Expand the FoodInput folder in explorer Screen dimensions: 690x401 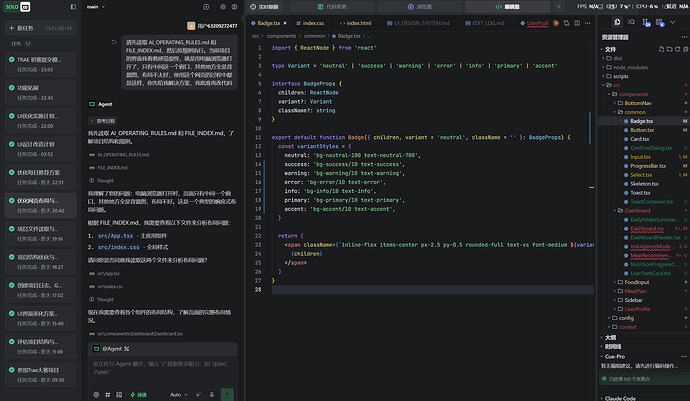coord(636,282)
